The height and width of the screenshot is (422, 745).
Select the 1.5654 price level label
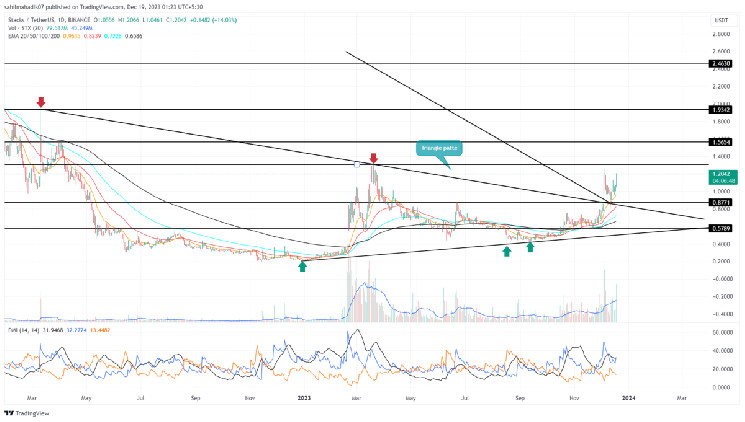(720, 142)
